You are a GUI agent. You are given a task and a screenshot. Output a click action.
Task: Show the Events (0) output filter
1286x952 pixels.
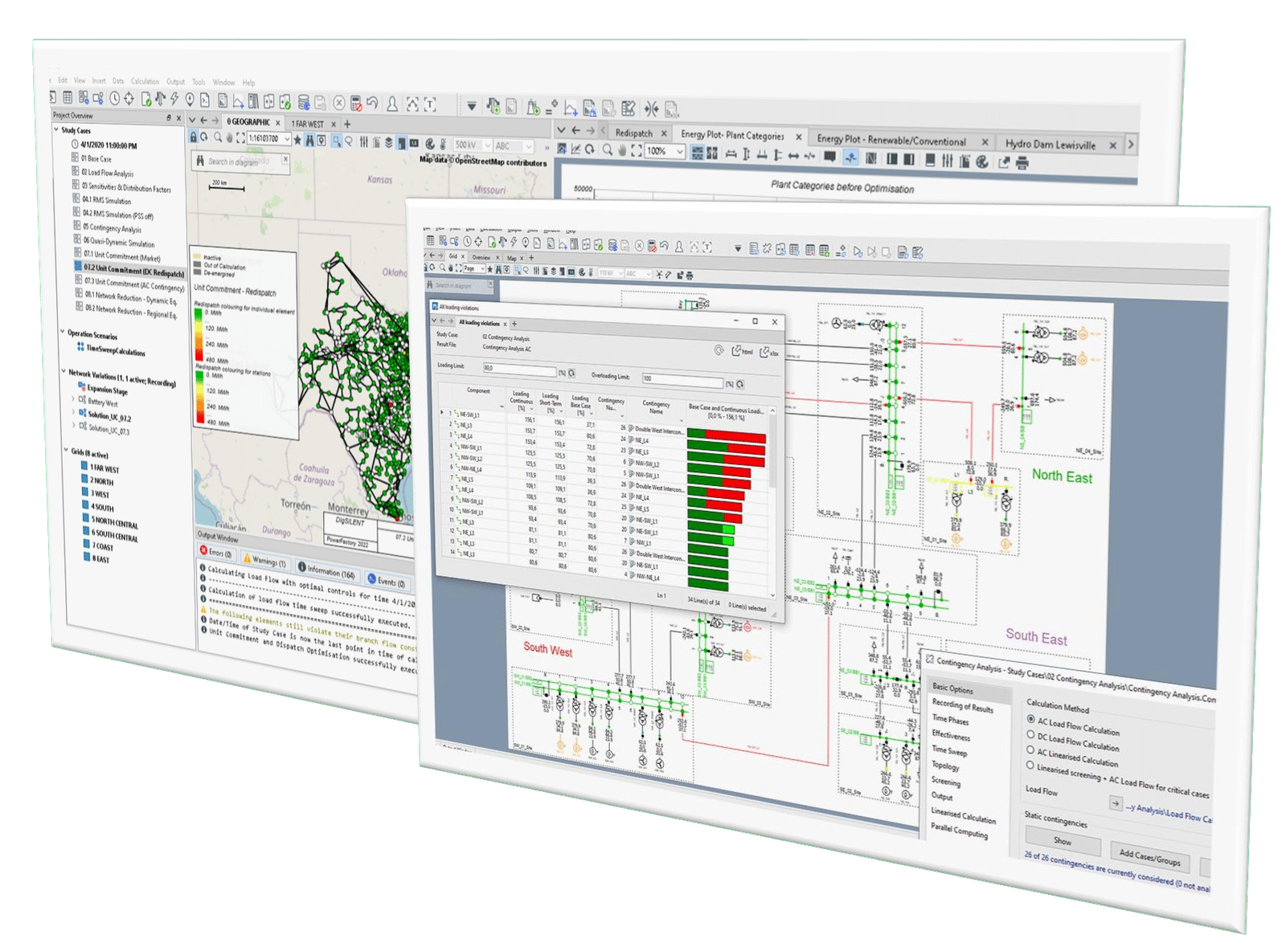387,581
